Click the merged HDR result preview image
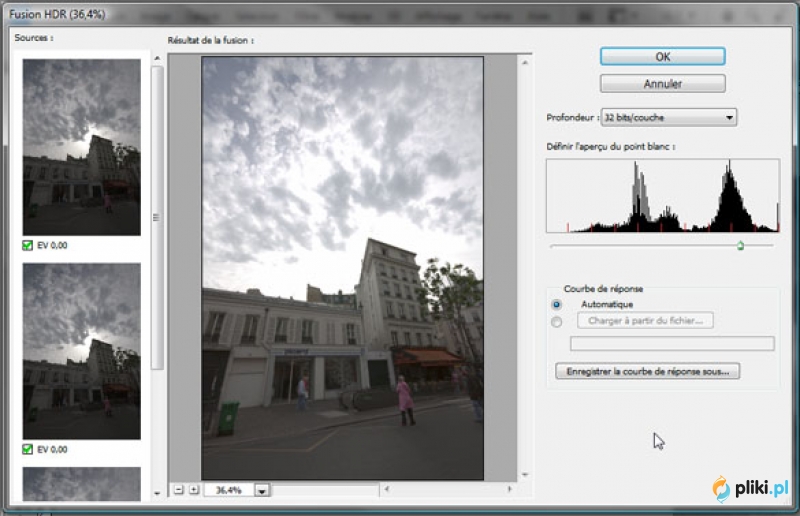Screen dimensions: 800x516 pyautogui.click(x=342, y=268)
